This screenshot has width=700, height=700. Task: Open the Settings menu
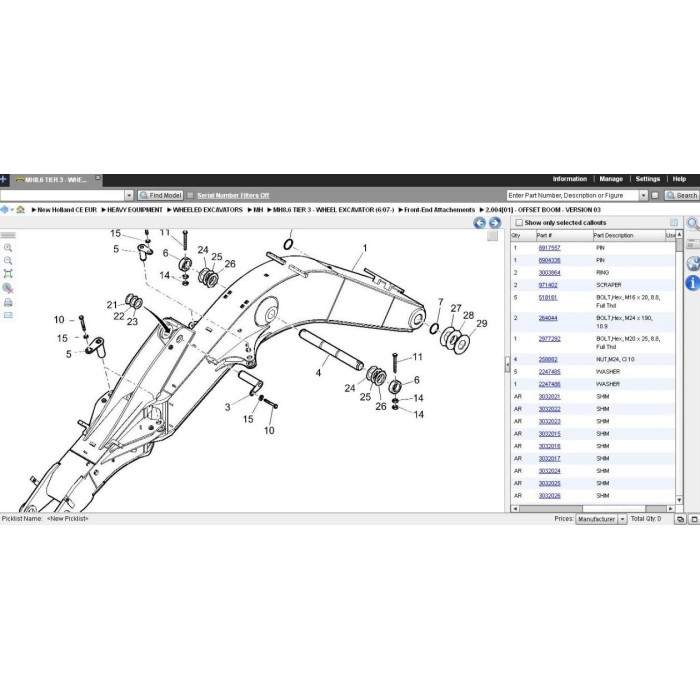(x=647, y=179)
